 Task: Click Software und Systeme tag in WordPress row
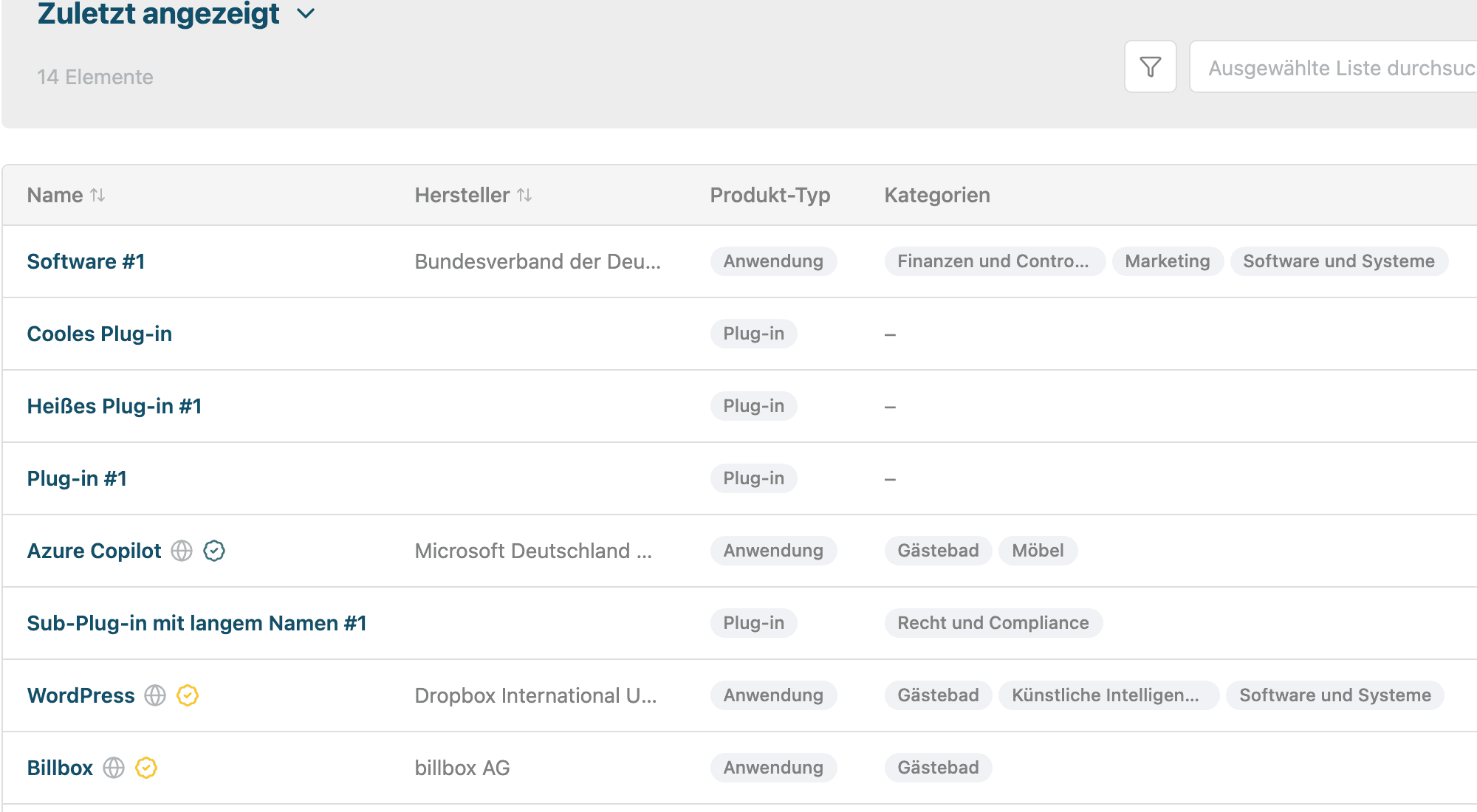pos(1335,695)
